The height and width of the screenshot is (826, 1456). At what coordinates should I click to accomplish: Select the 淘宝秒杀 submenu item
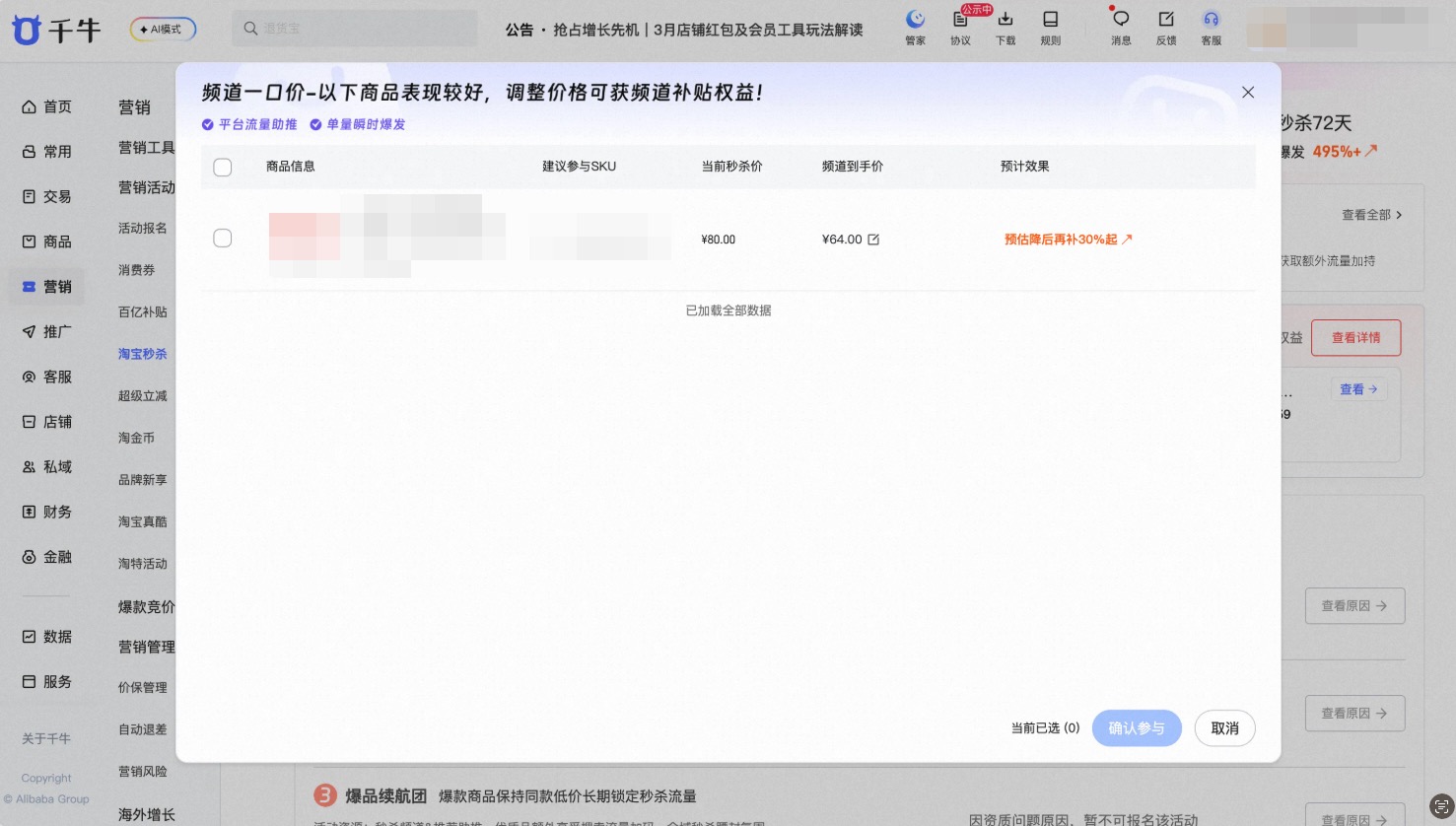pyautogui.click(x=143, y=354)
